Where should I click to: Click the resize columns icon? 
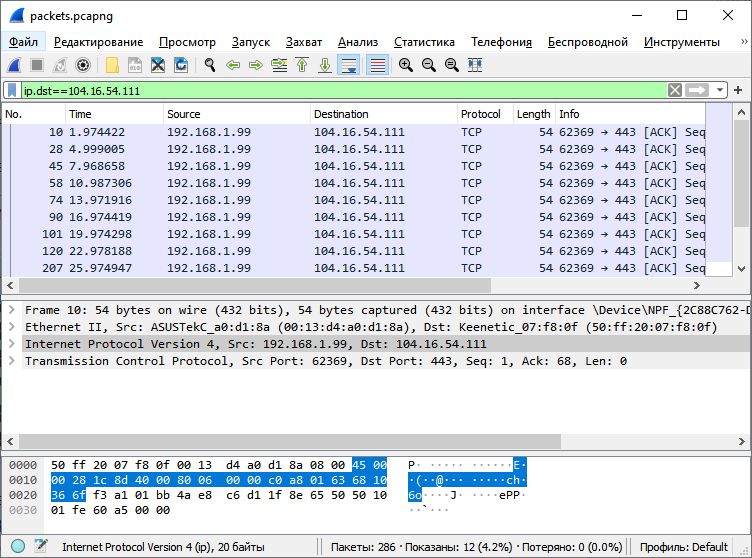pos(475,65)
